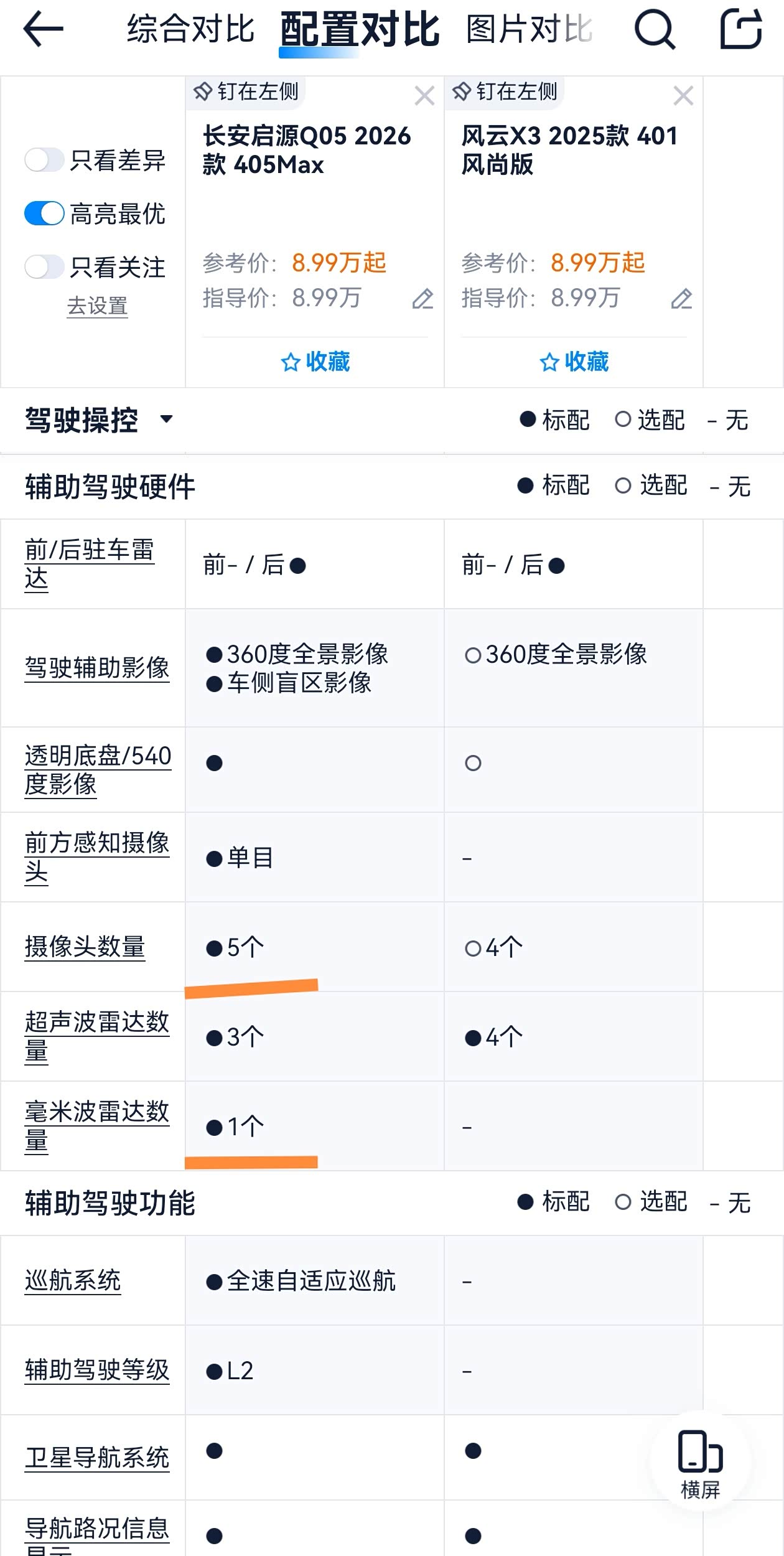Expand the 驾驶操控 section dropdown
The height and width of the screenshot is (1556, 784).
[166, 419]
